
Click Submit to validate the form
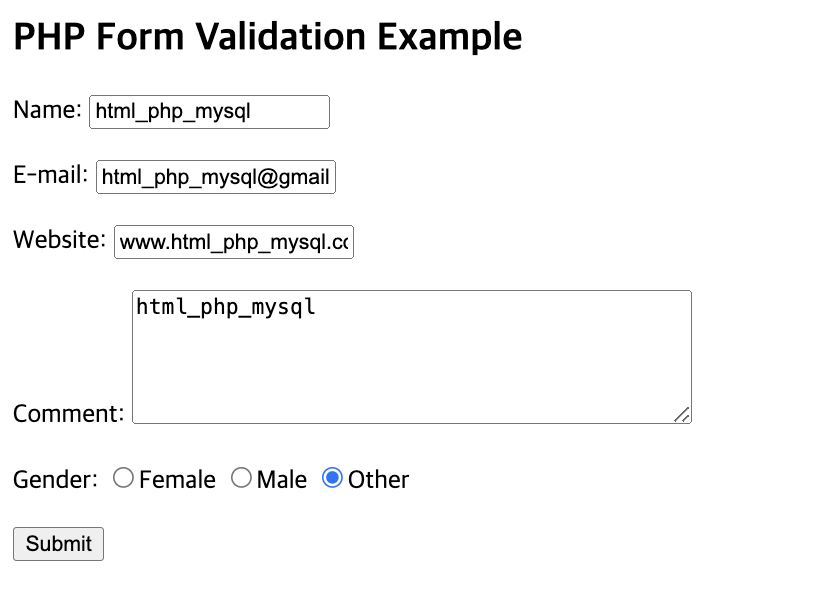click(x=57, y=544)
